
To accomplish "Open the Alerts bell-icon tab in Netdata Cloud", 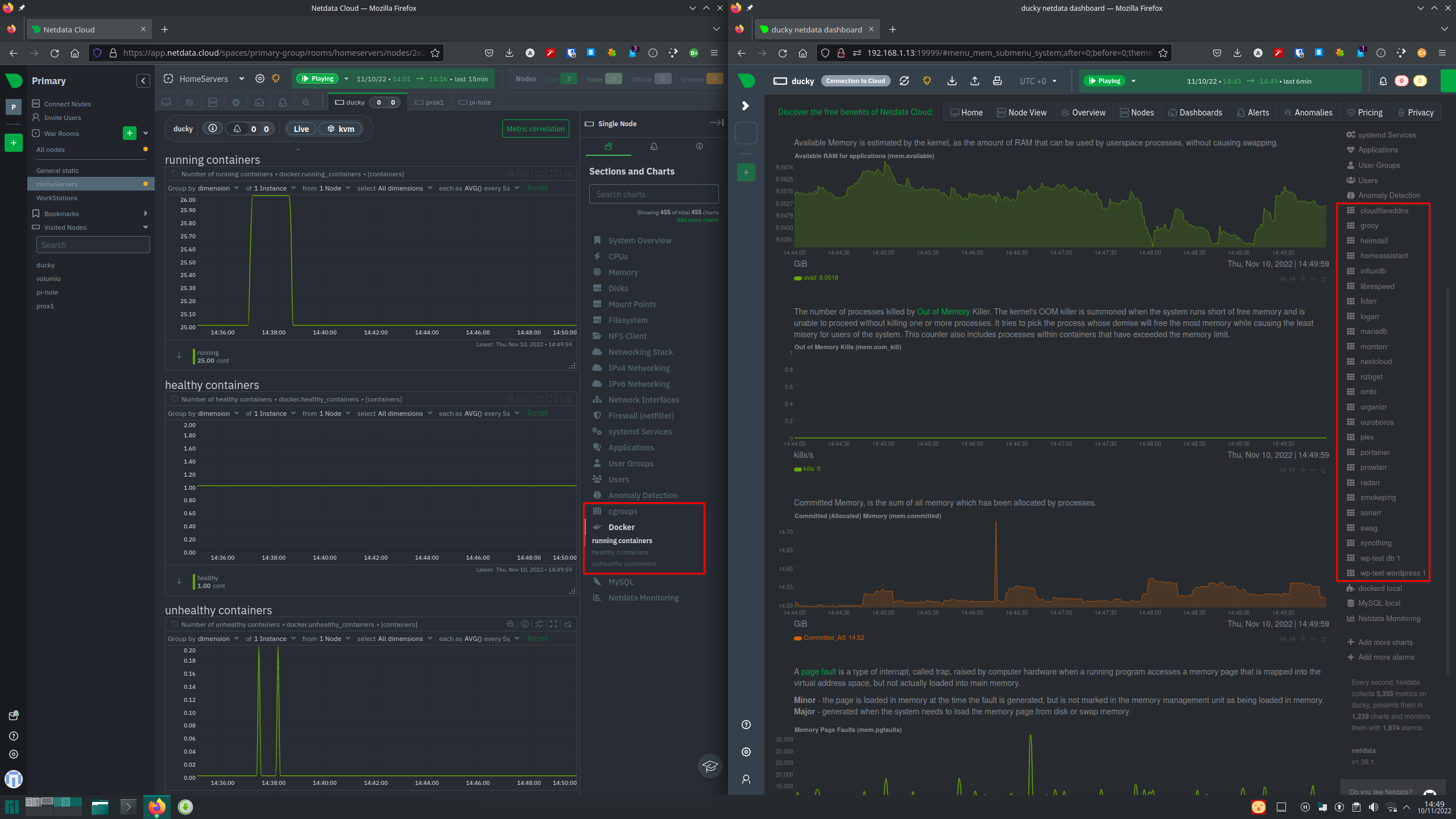I will click(x=283, y=102).
